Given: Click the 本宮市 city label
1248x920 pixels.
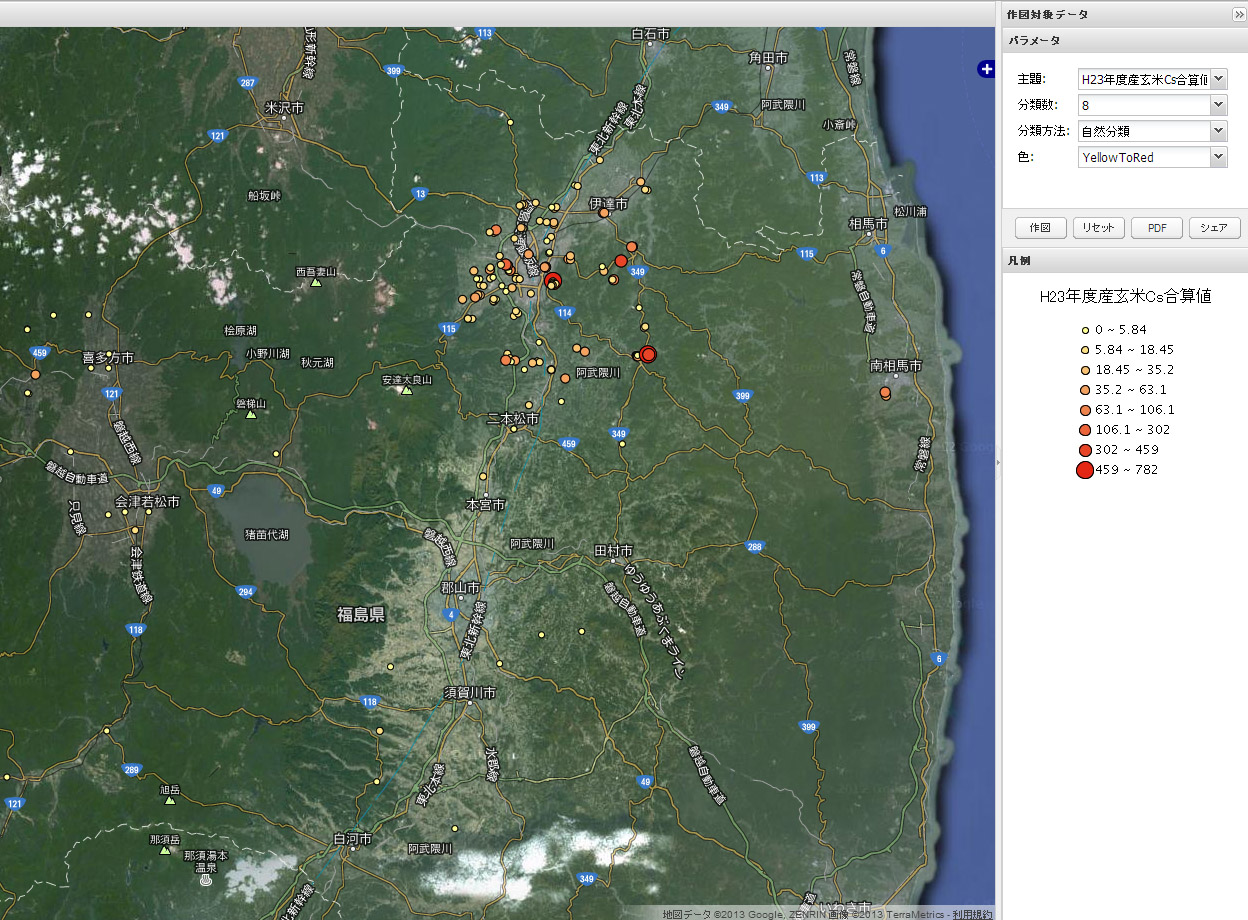Looking at the screenshot, I should point(486,504).
